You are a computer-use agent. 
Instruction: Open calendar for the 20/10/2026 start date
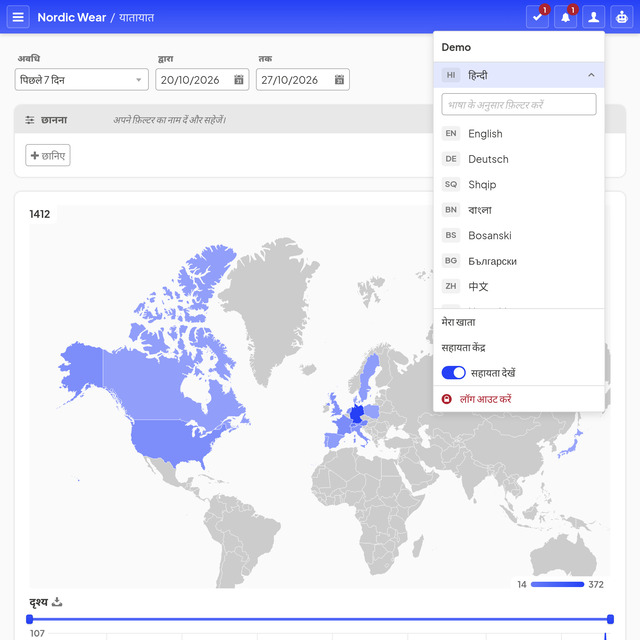[x=239, y=80]
